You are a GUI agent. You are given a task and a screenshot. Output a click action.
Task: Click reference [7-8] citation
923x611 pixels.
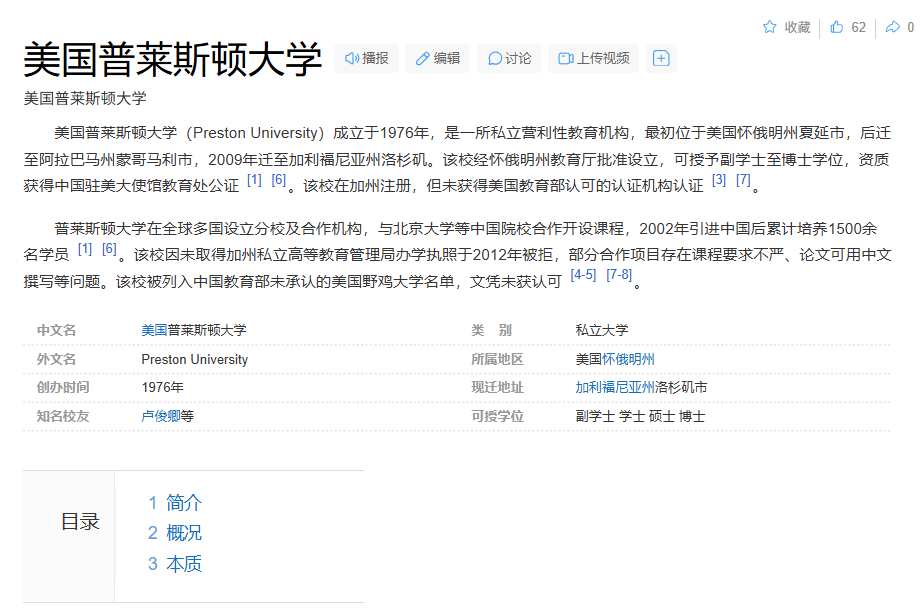619,275
